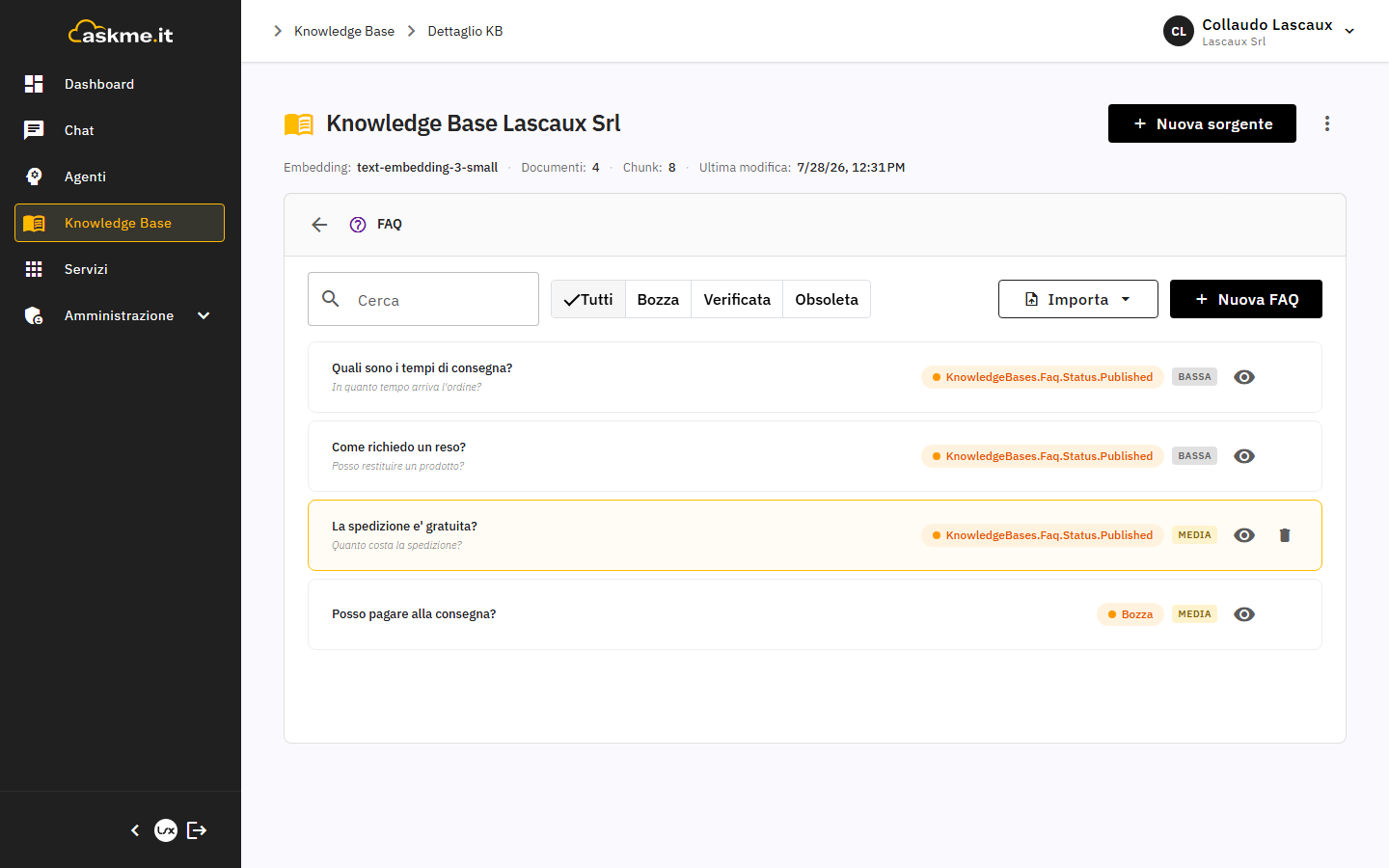Open the 'Posso pagare alla consegna?' row
This screenshot has height=868, width=1389.
815,614
